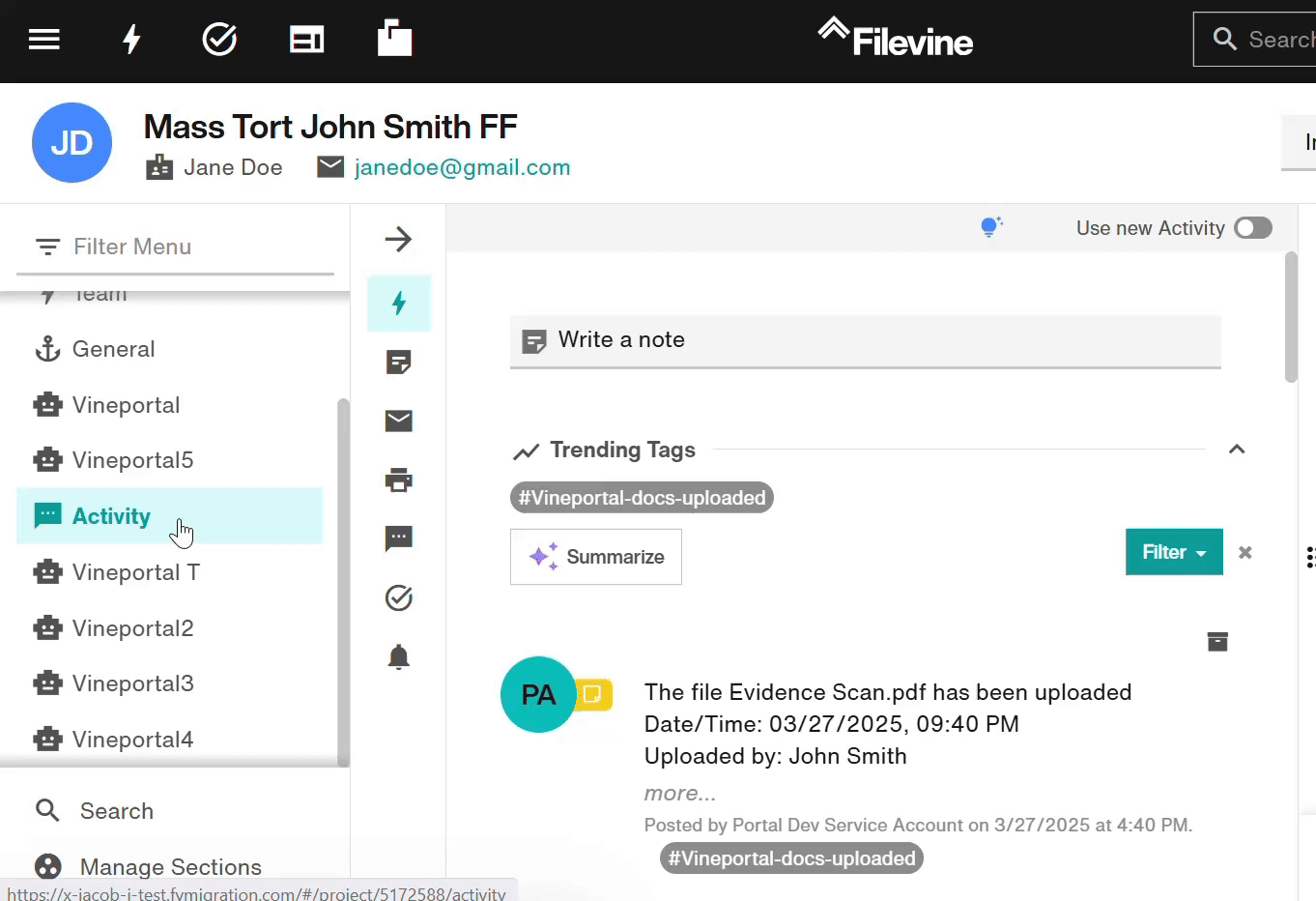Screen dimensions: 1316x901
Task: Click the envelope icon beside the email address
Action: (330, 167)
